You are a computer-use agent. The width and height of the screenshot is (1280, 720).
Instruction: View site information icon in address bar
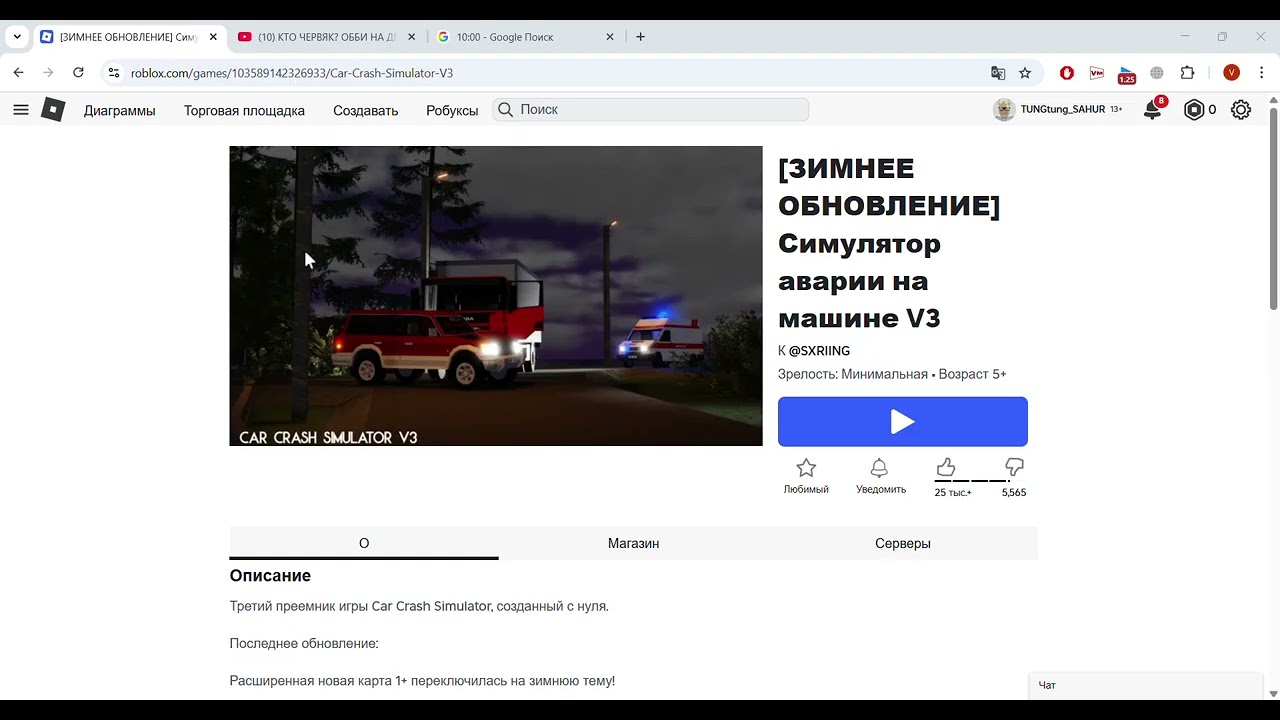click(x=114, y=73)
